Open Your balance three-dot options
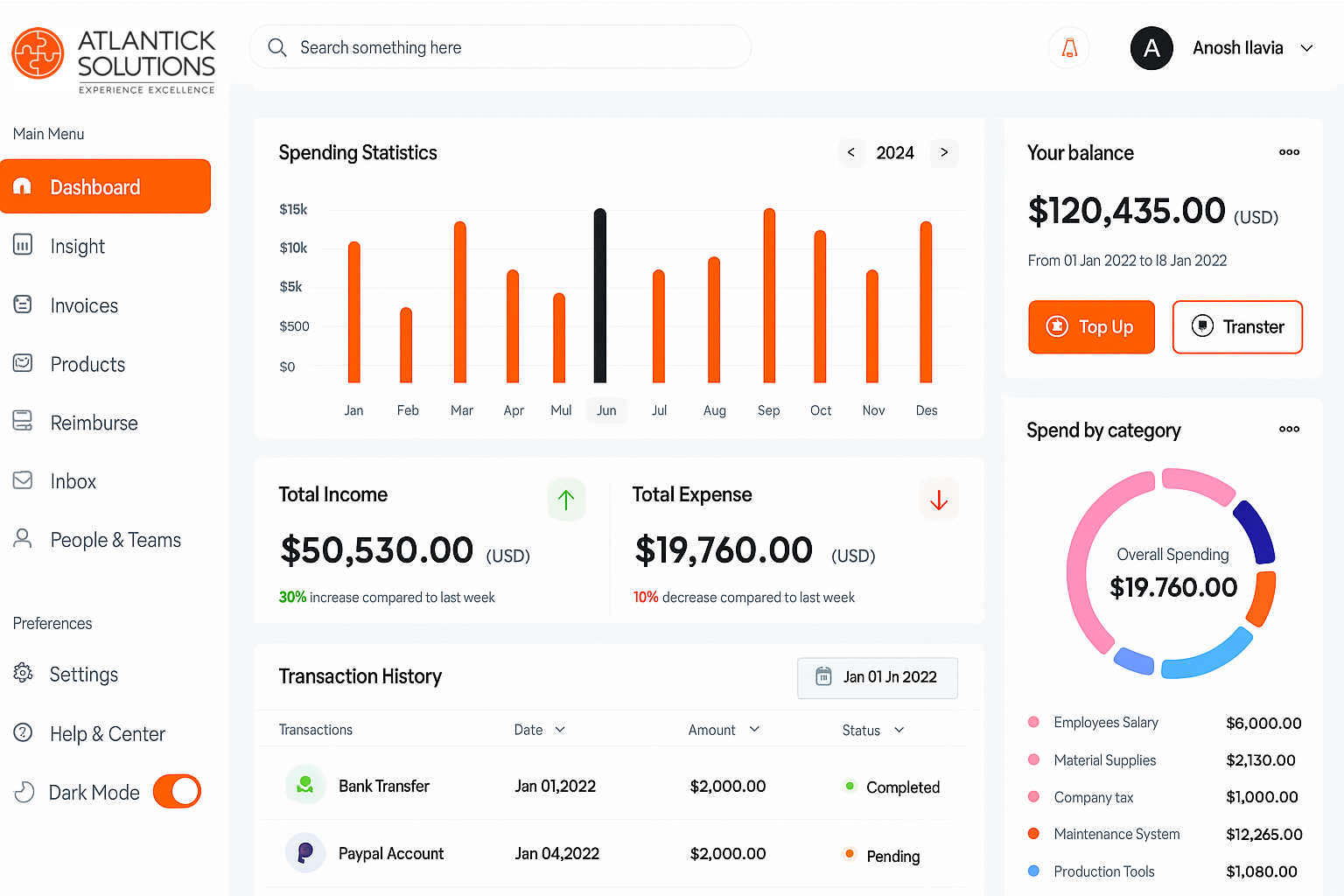The image size is (1344, 896). (x=1289, y=152)
